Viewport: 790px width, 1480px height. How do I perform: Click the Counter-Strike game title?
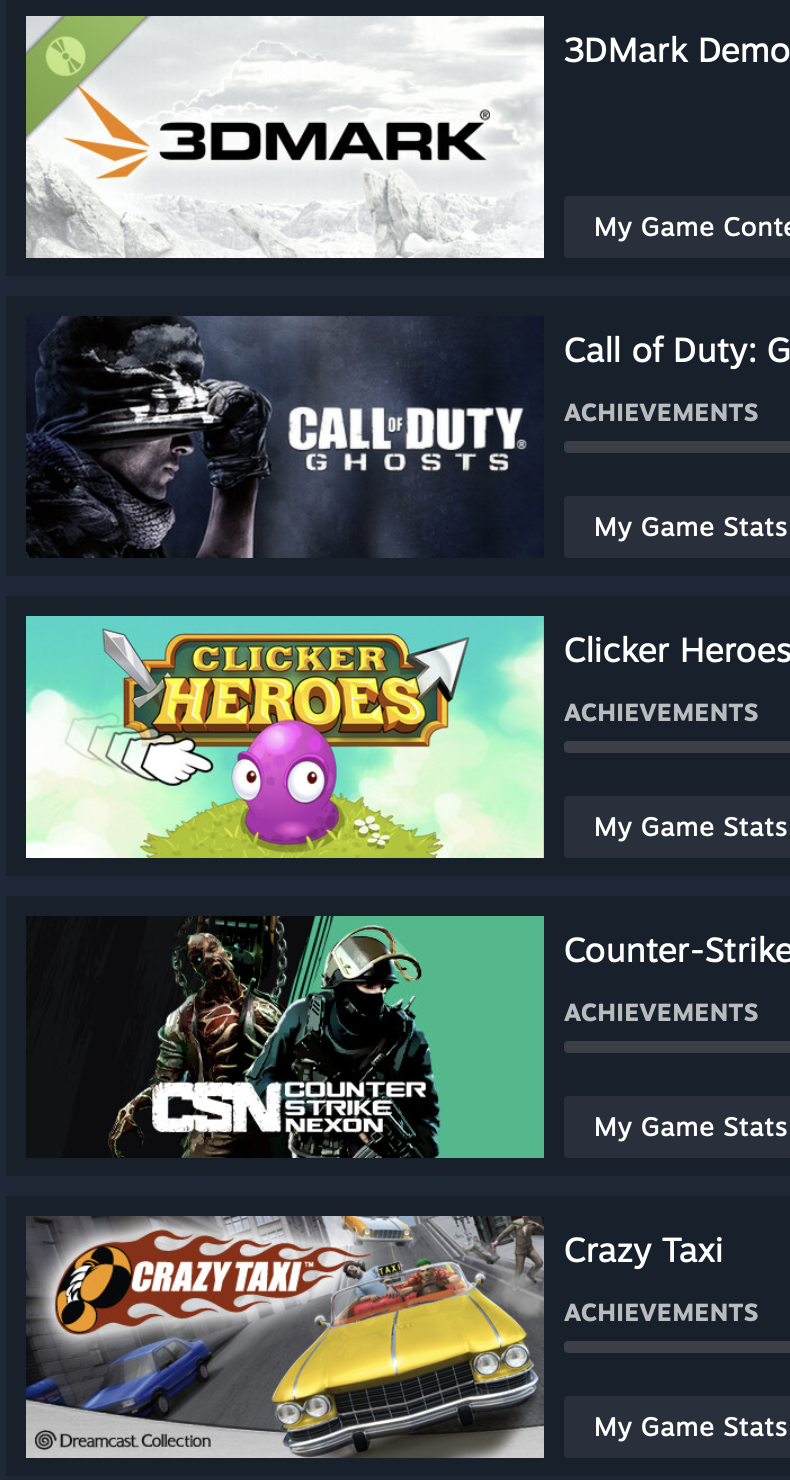point(677,950)
